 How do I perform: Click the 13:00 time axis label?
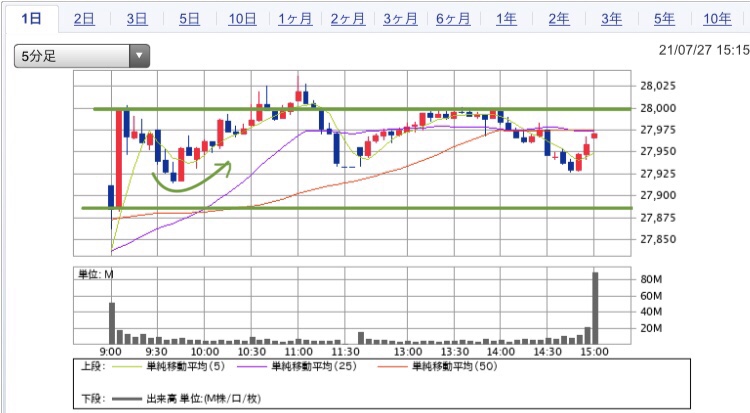click(408, 352)
